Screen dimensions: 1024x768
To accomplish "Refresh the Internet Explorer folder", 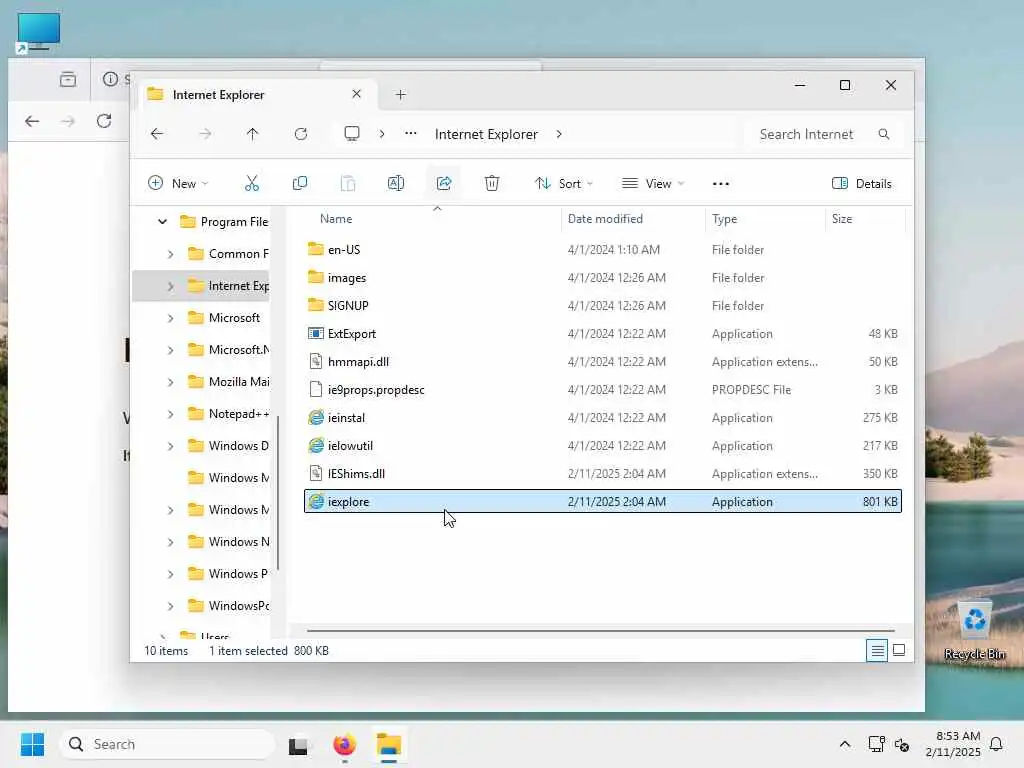I will 301,134.
